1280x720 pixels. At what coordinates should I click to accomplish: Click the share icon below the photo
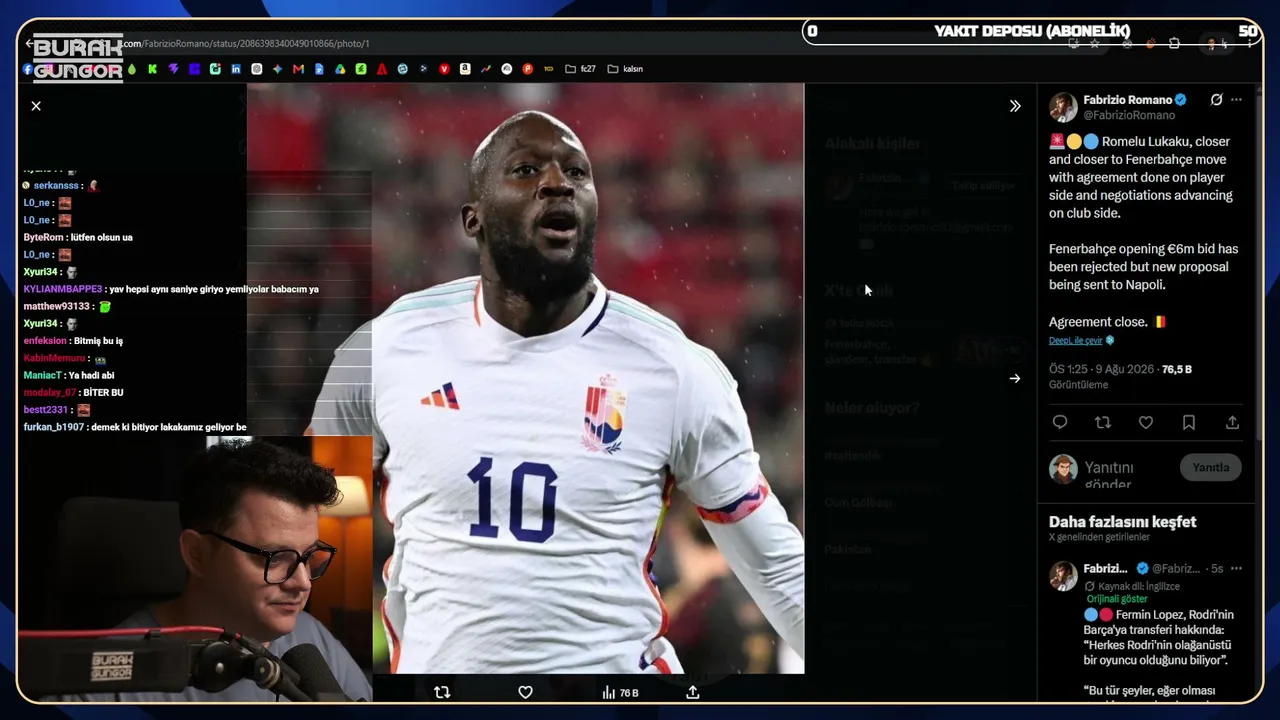pyautogui.click(x=692, y=692)
